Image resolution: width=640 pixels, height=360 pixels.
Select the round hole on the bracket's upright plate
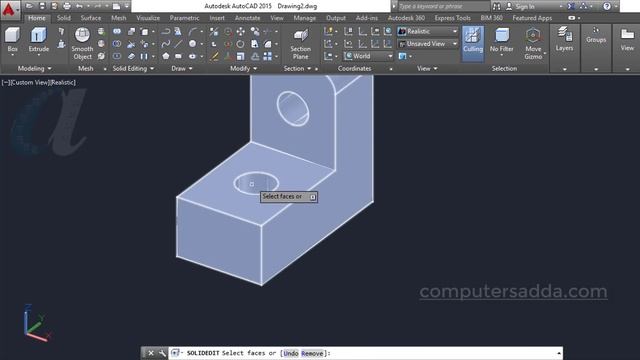tap(293, 109)
